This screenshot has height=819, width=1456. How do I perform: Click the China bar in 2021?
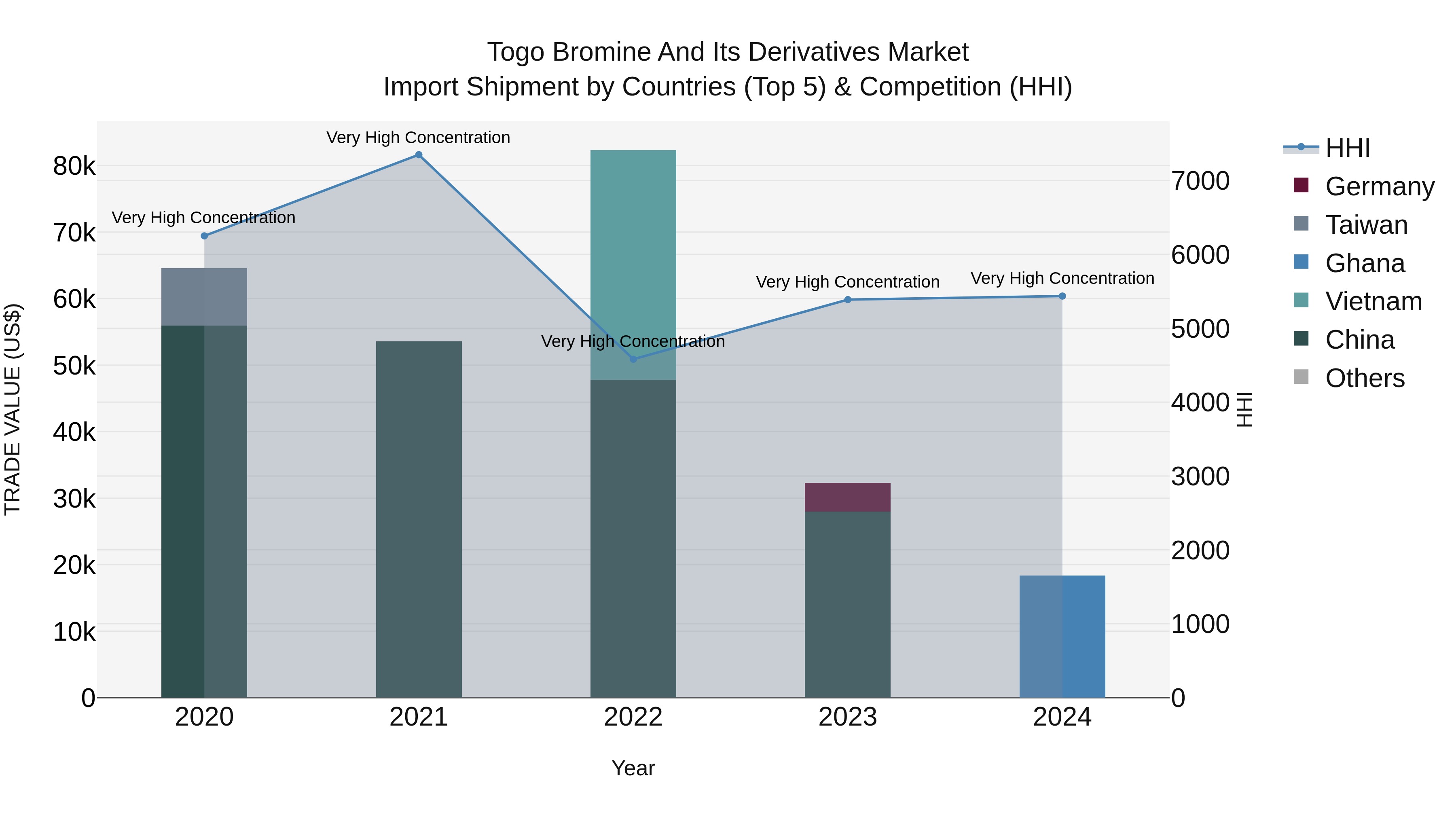coord(419,519)
